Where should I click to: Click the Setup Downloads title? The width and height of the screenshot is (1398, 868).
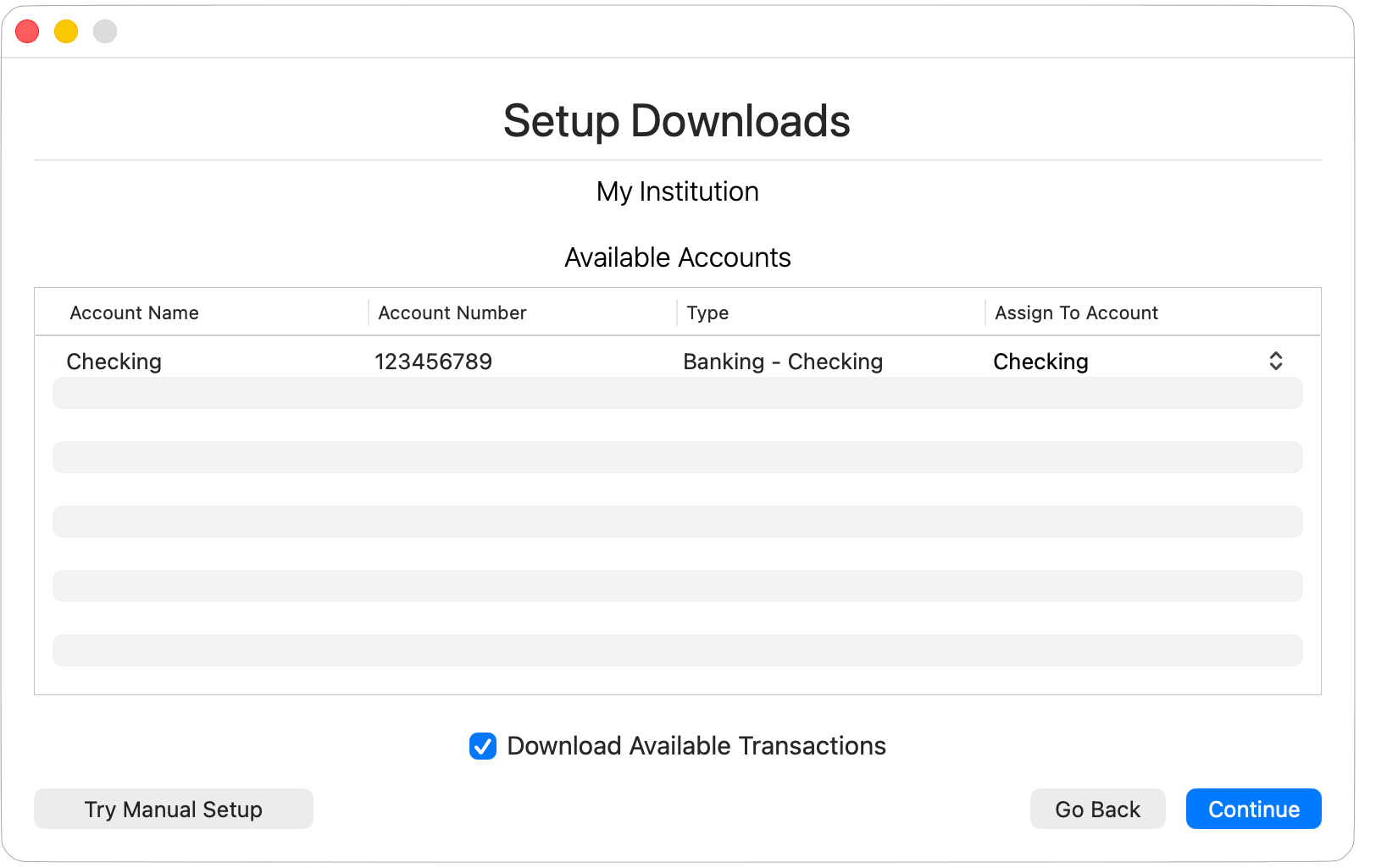tap(676, 121)
